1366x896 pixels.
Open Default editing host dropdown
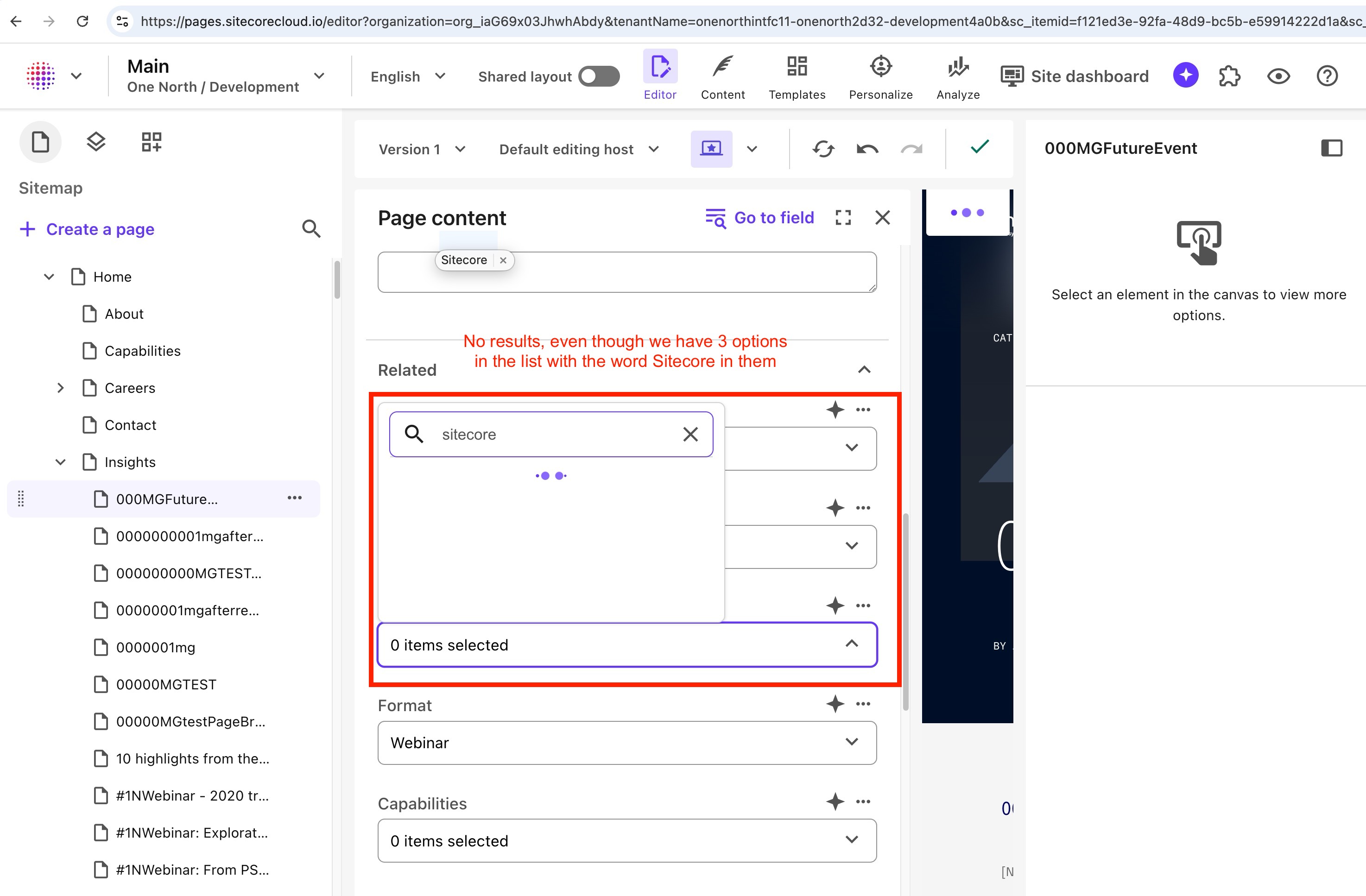click(579, 149)
